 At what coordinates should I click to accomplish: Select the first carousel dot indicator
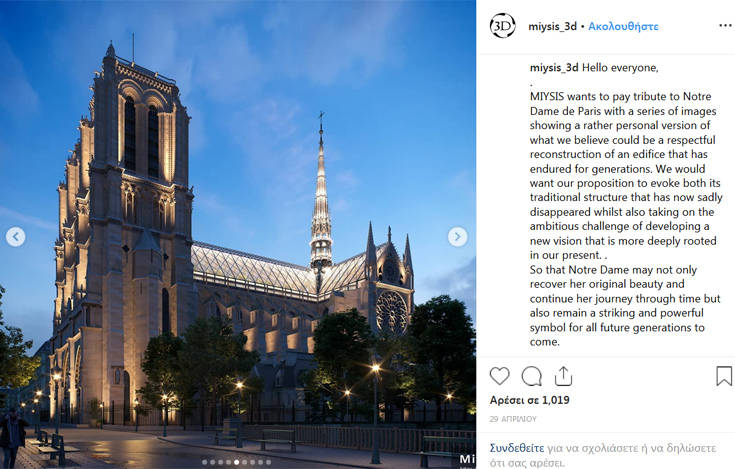[204, 462]
